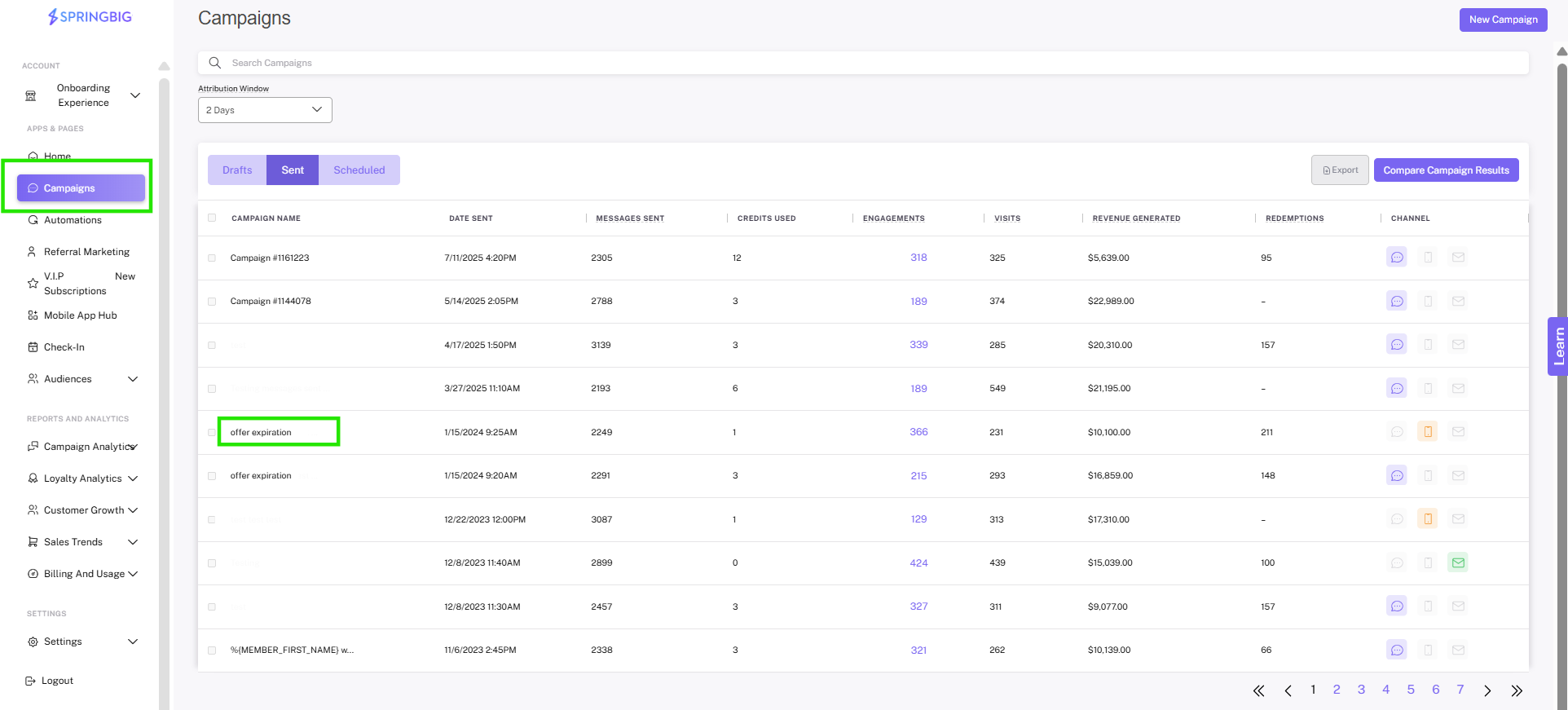Click the orange push icon on first offer expiration row

click(1428, 432)
